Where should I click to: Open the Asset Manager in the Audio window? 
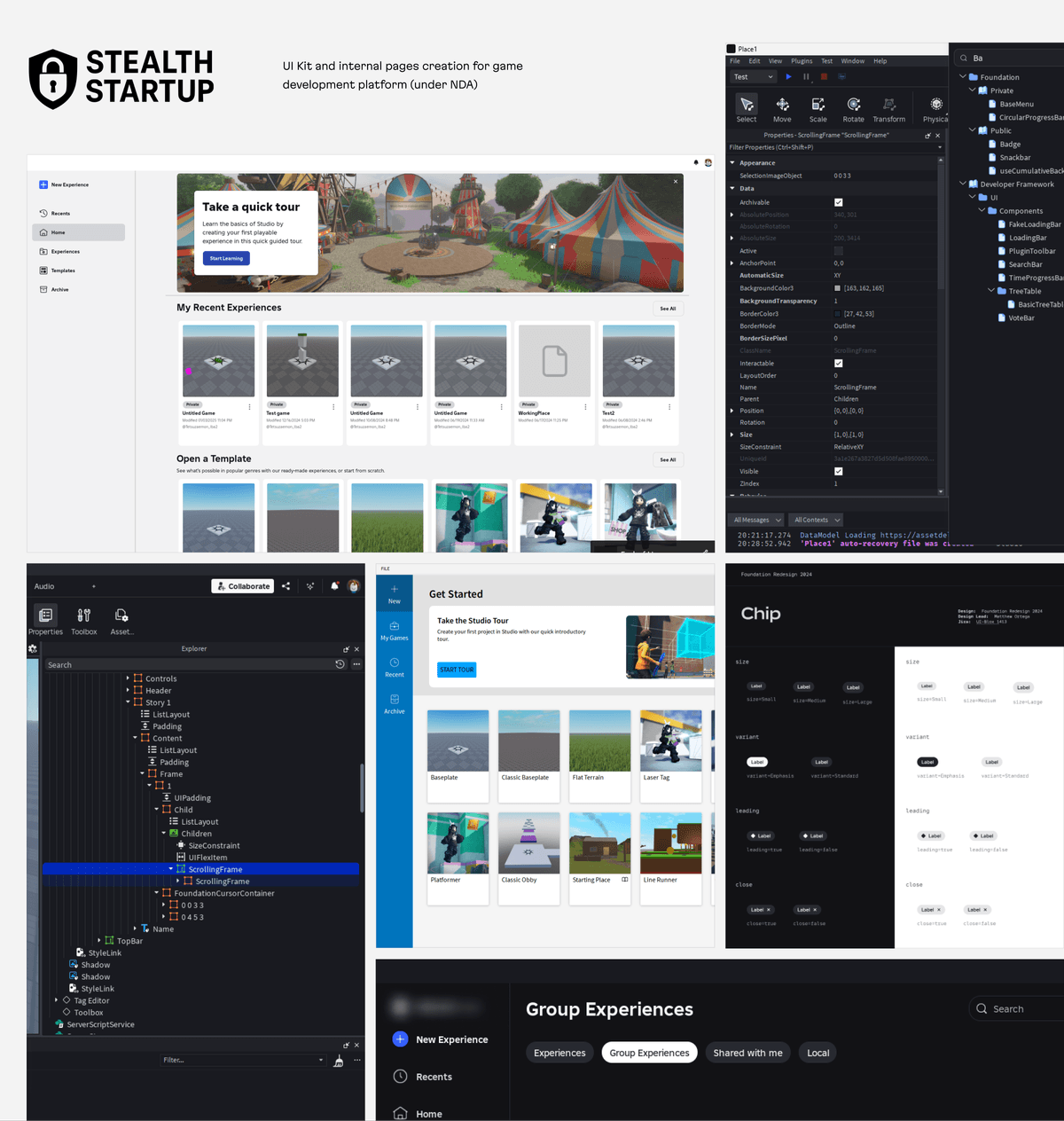click(x=121, y=619)
